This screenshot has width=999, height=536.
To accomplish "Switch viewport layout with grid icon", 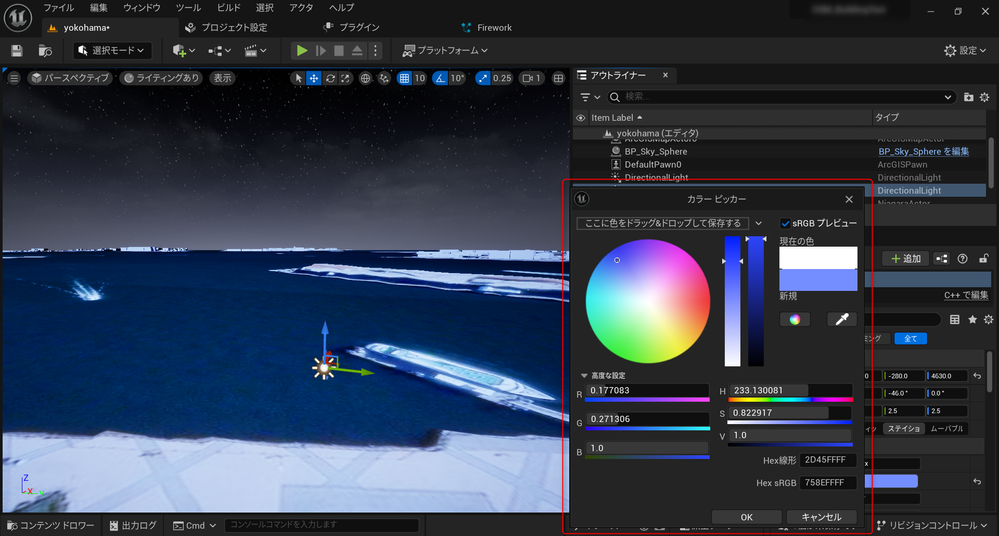I will [x=558, y=78].
